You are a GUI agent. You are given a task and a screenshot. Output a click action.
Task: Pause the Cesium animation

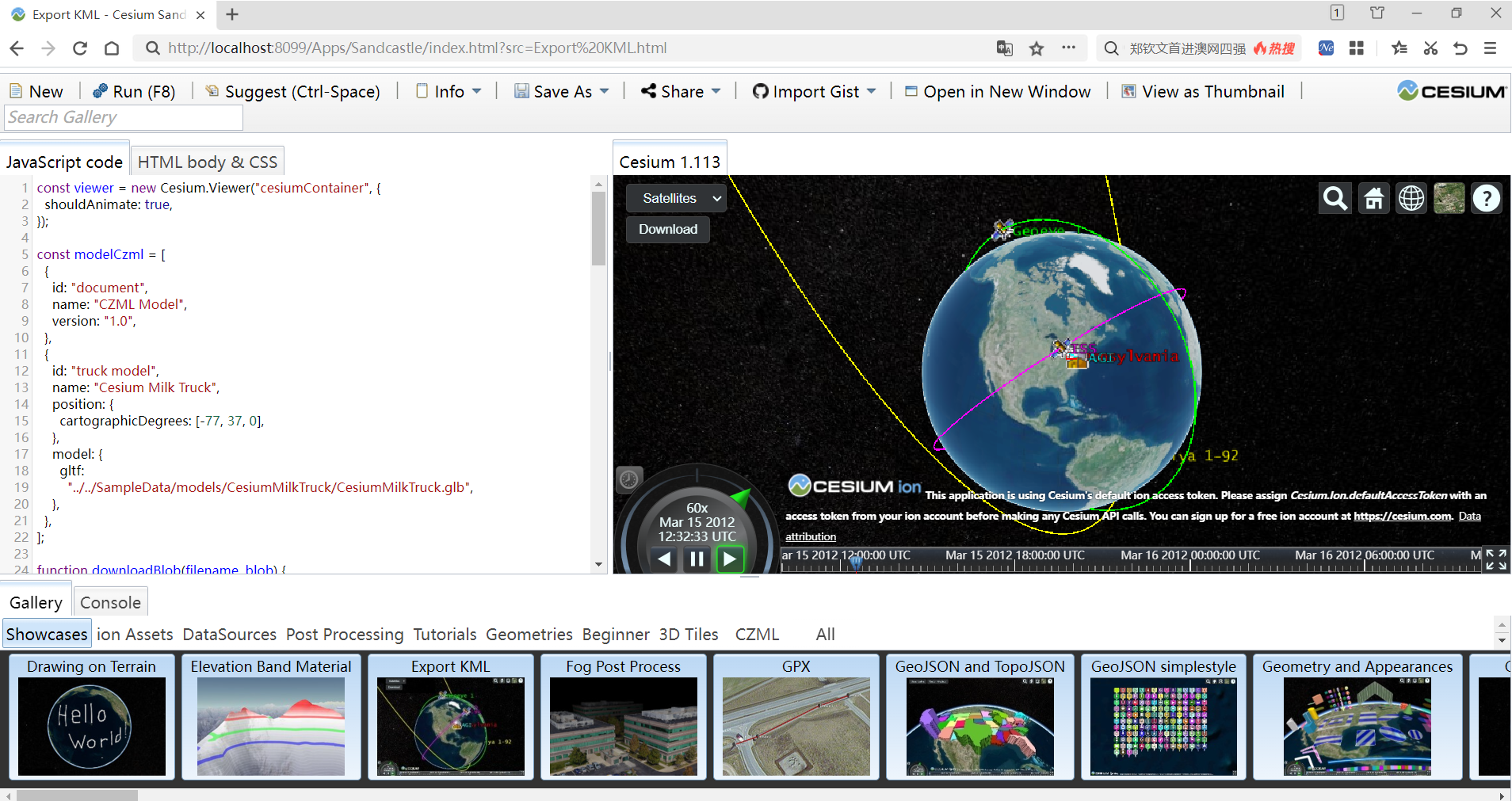point(697,559)
